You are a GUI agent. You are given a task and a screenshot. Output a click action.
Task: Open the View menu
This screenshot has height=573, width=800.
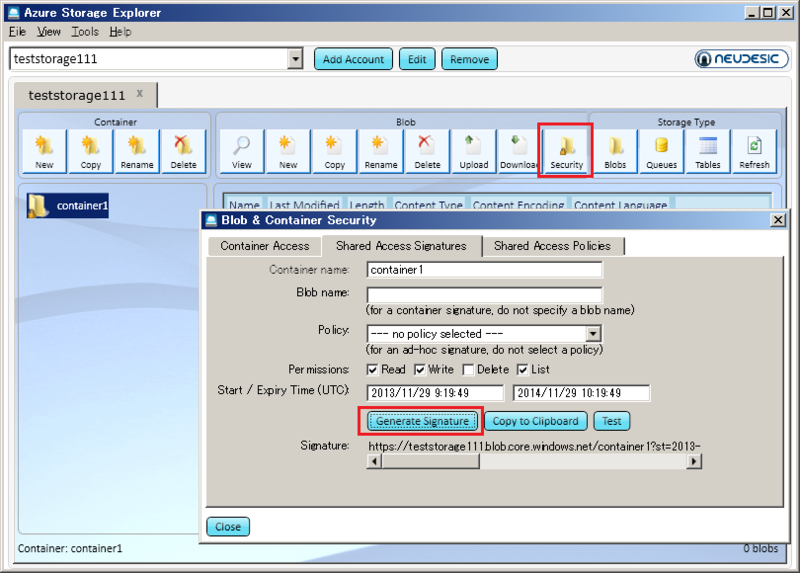point(48,32)
